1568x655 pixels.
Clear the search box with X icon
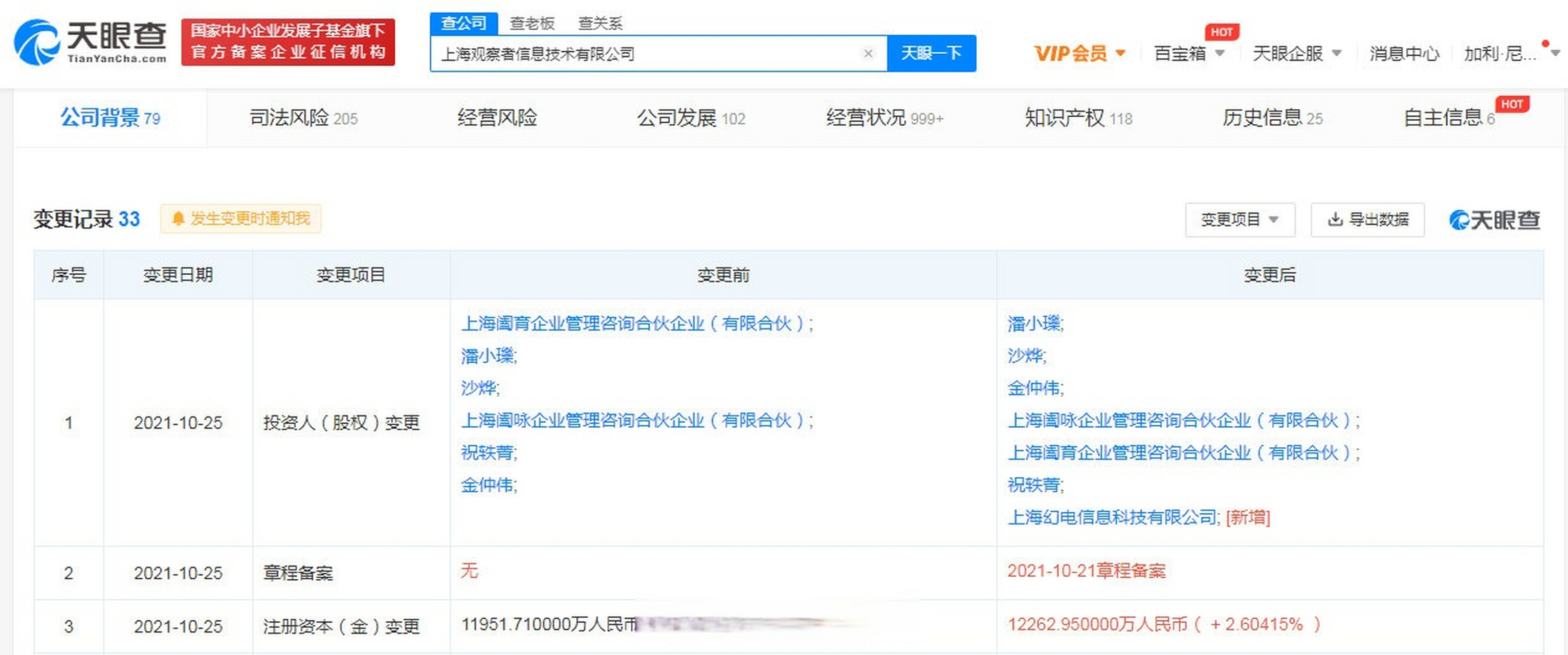[869, 54]
